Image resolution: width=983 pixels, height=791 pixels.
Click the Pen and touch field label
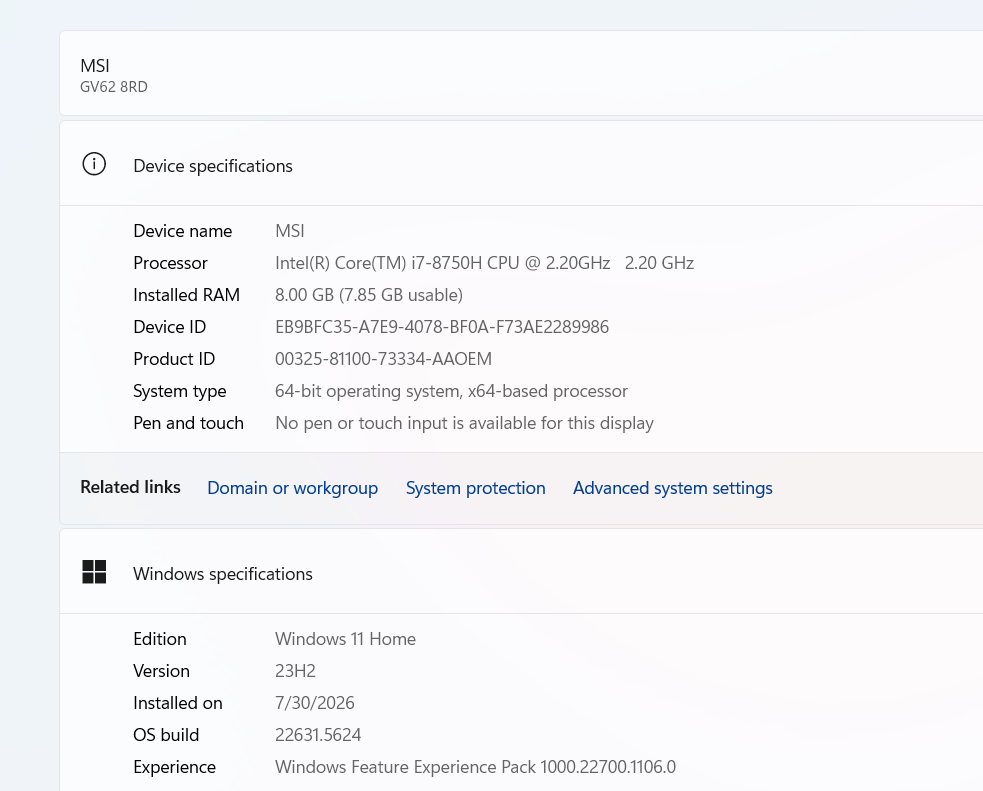click(189, 423)
